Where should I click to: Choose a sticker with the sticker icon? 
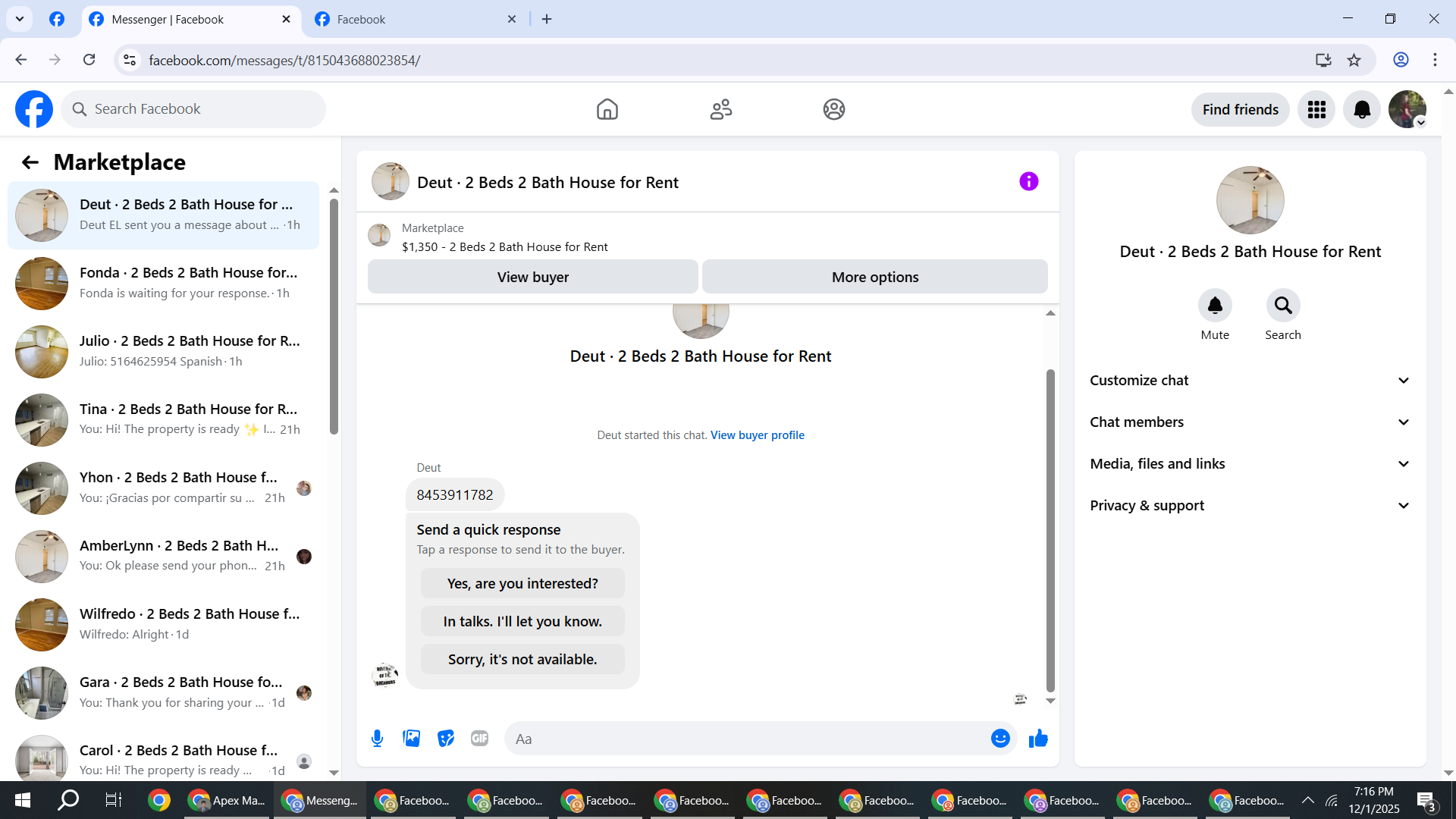click(446, 739)
